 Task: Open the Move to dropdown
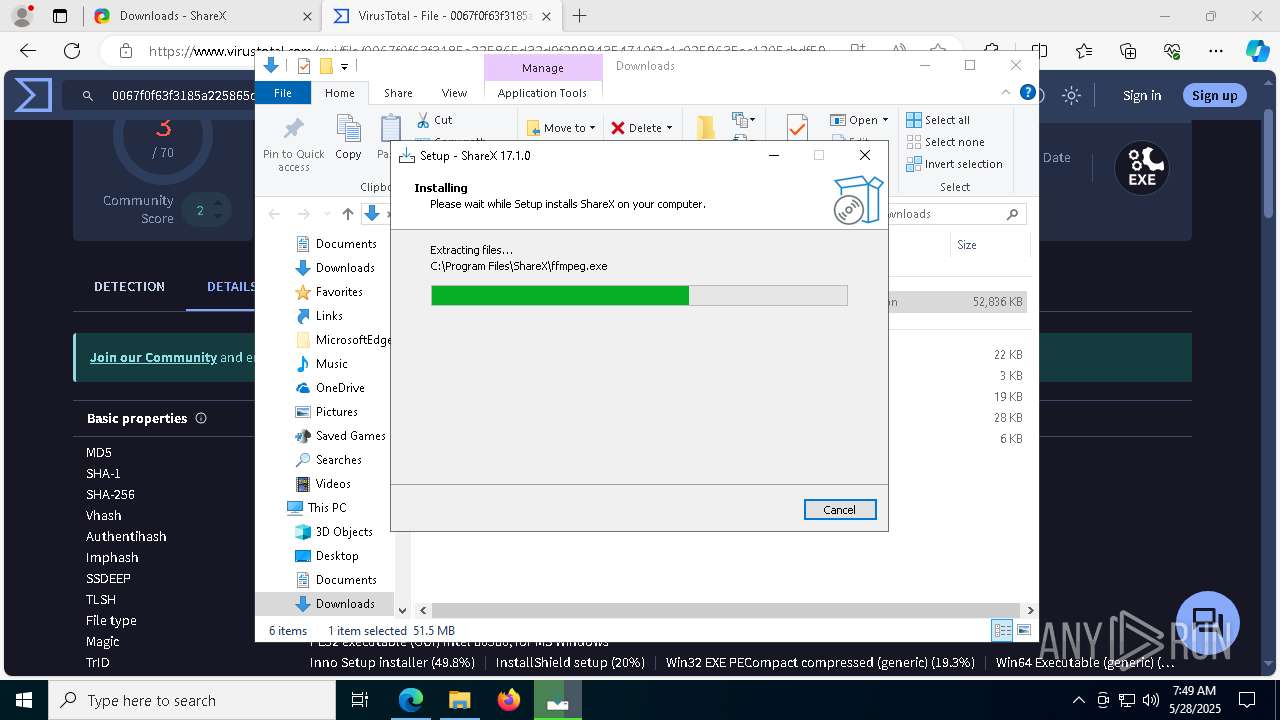click(561, 127)
